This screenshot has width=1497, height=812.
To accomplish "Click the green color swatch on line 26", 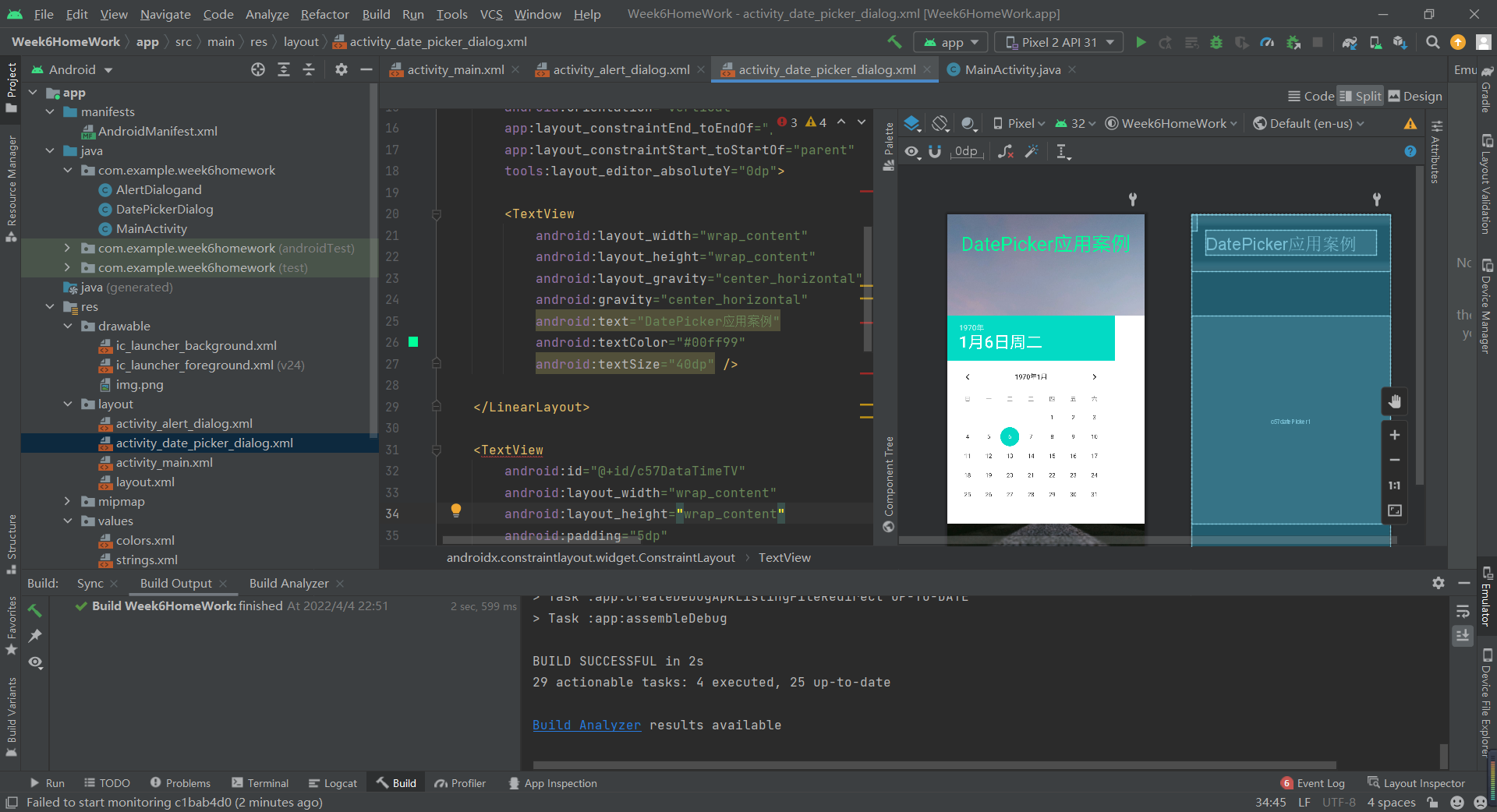I will 413,342.
